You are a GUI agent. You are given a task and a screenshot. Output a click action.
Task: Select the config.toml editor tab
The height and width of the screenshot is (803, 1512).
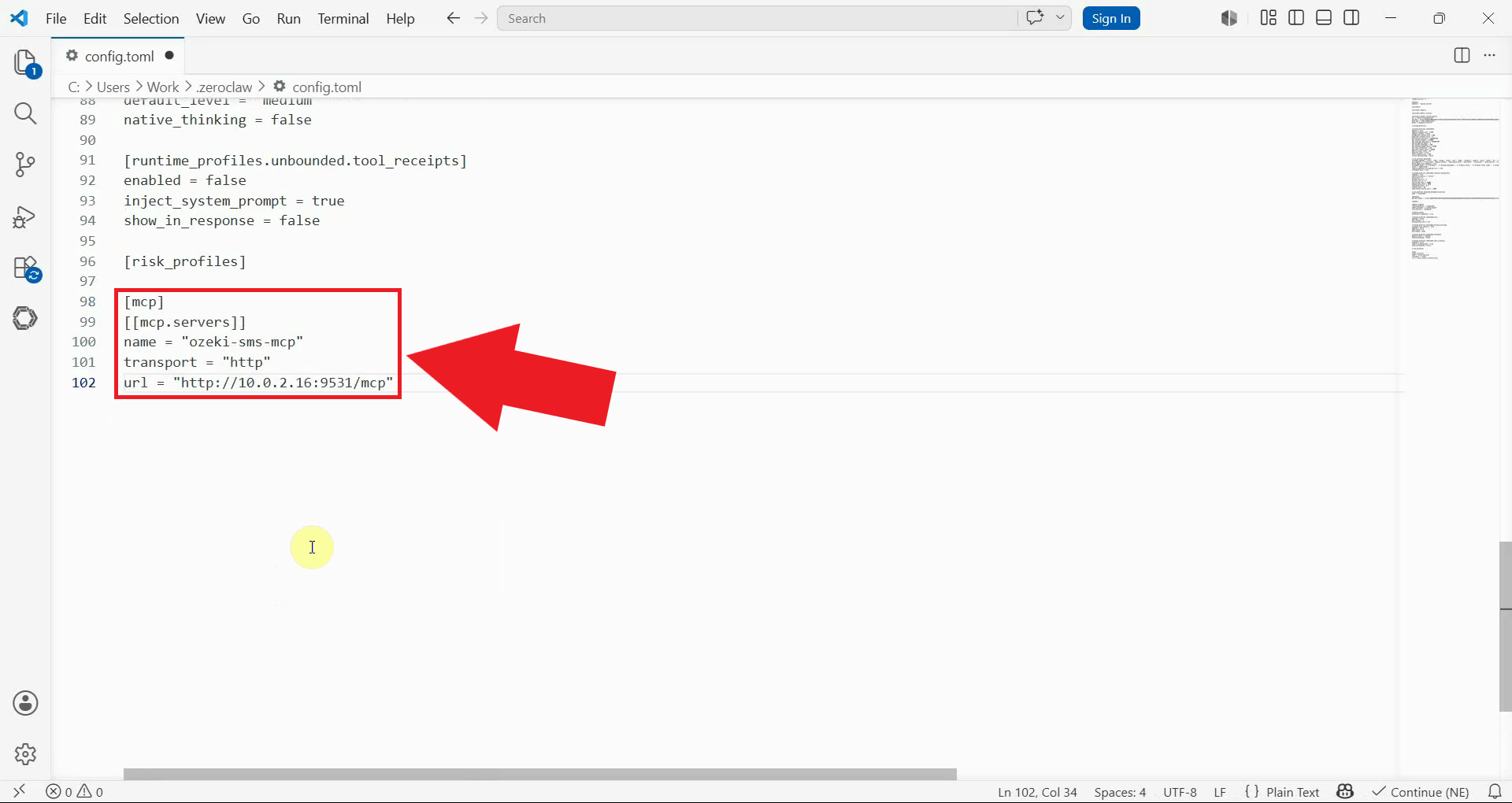119,56
